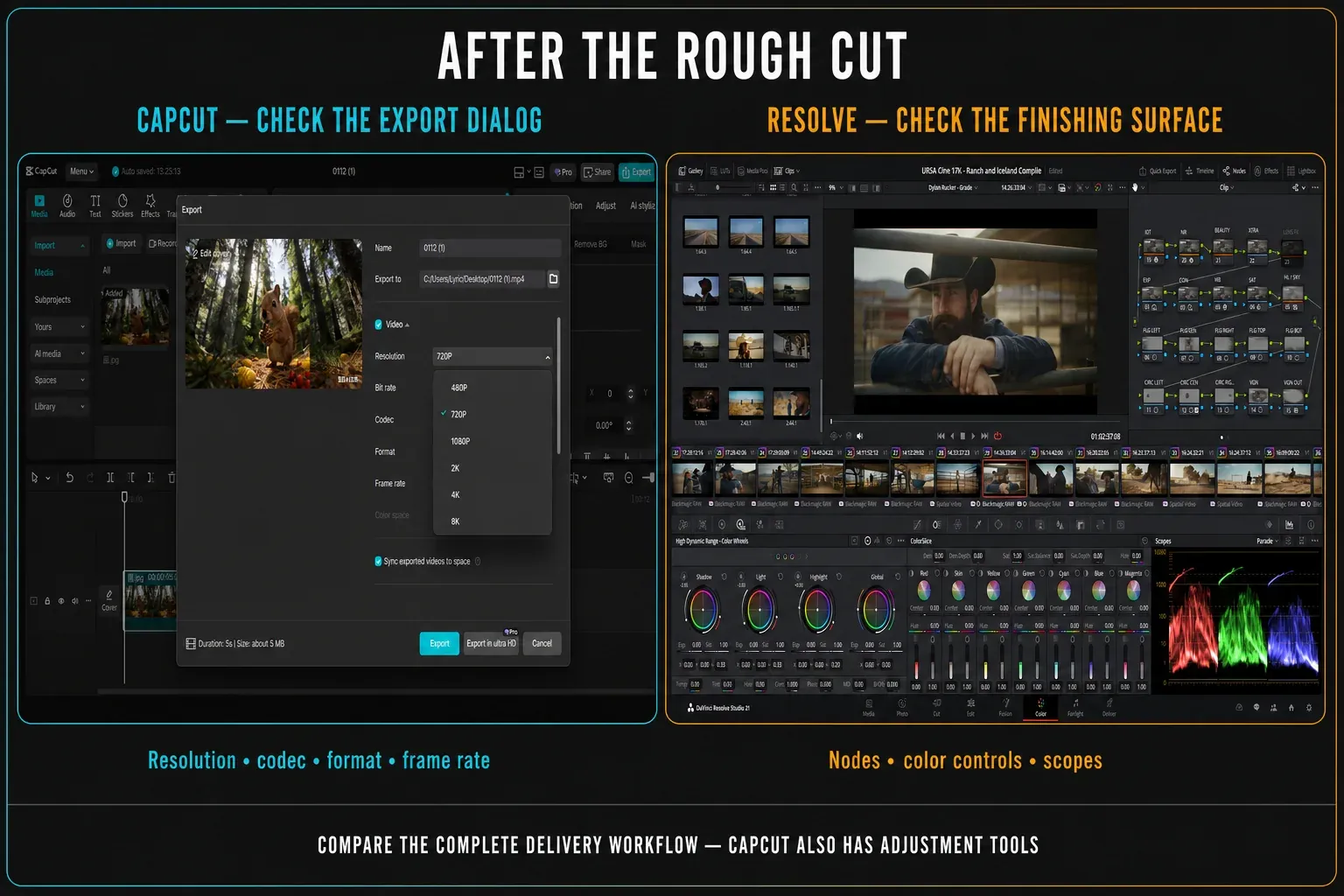Image resolution: width=1344 pixels, height=896 pixels.
Task: Open the CapCut Menu dropdown
Action: pos(81,171)
